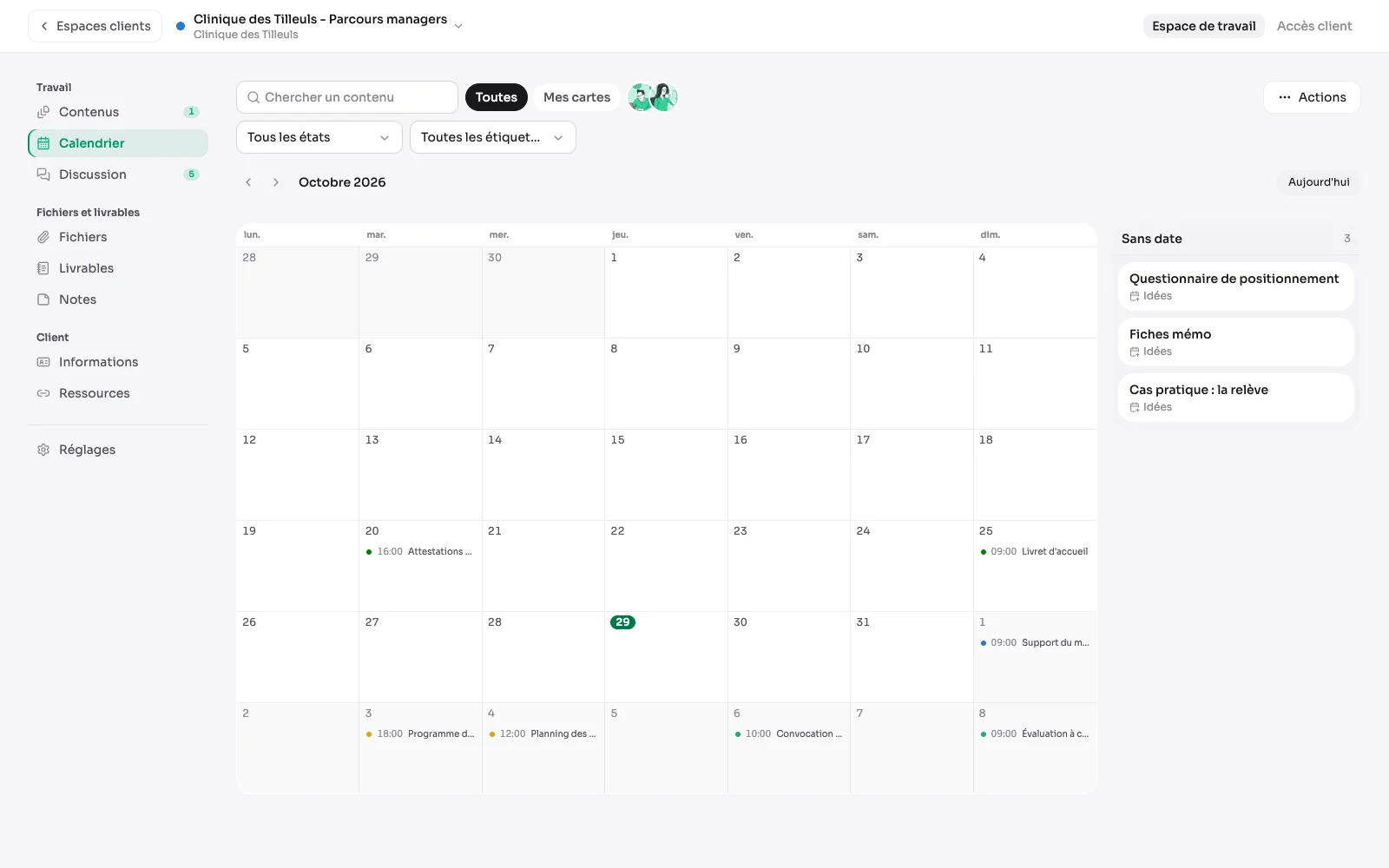Open the Notes section

point(118,299)
